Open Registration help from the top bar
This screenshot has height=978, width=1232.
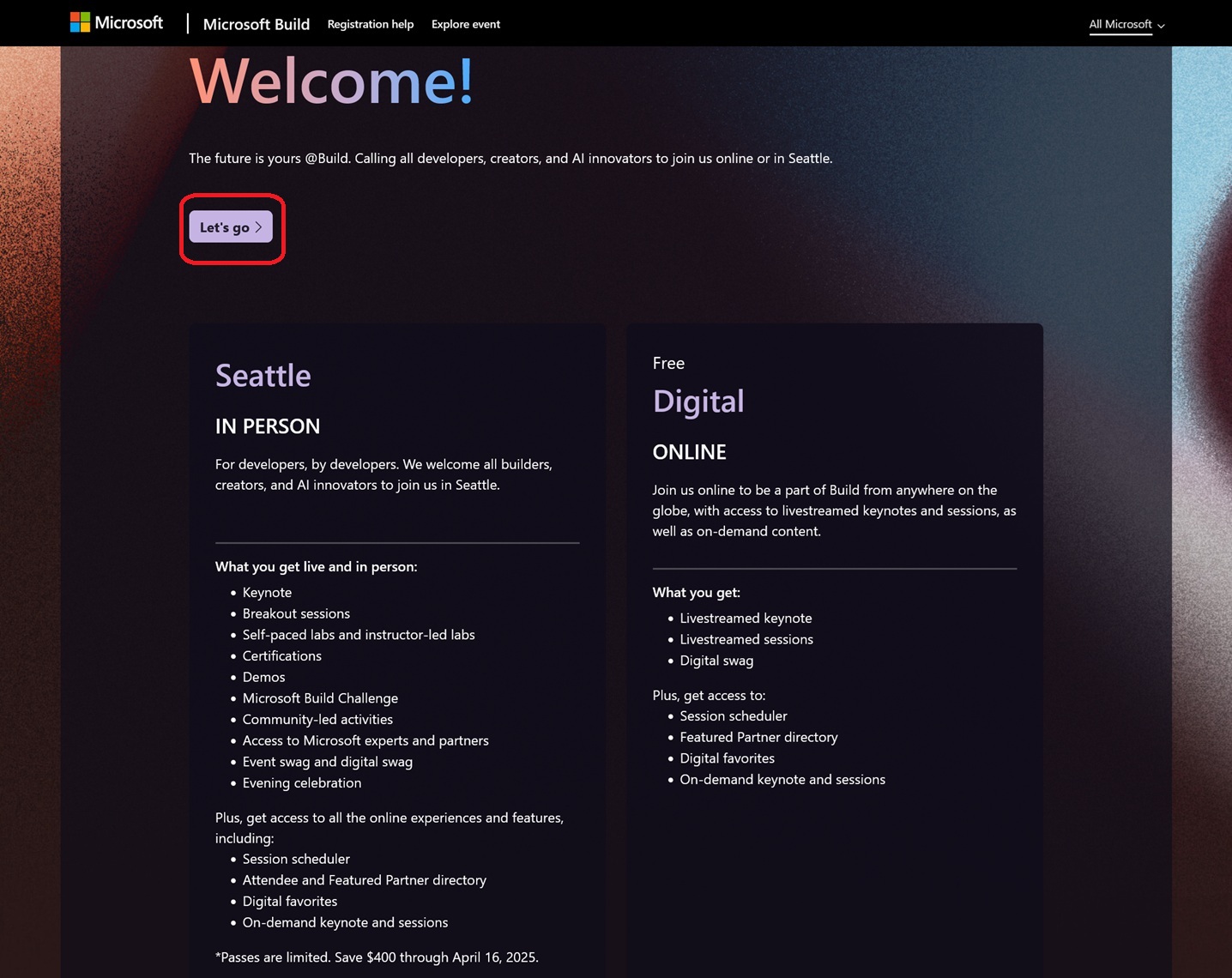[370, 24]
